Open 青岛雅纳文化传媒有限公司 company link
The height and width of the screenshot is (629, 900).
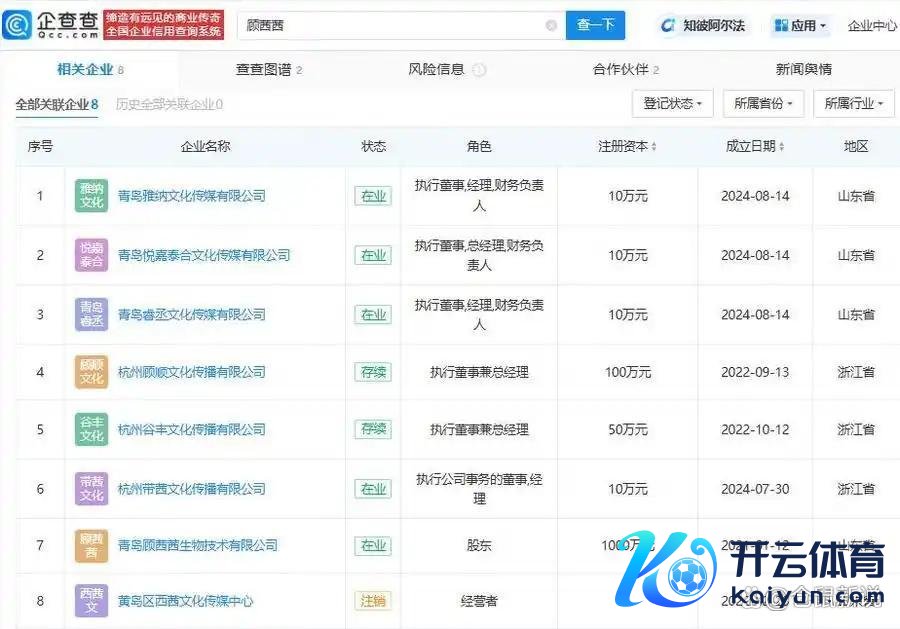[191, 196]
